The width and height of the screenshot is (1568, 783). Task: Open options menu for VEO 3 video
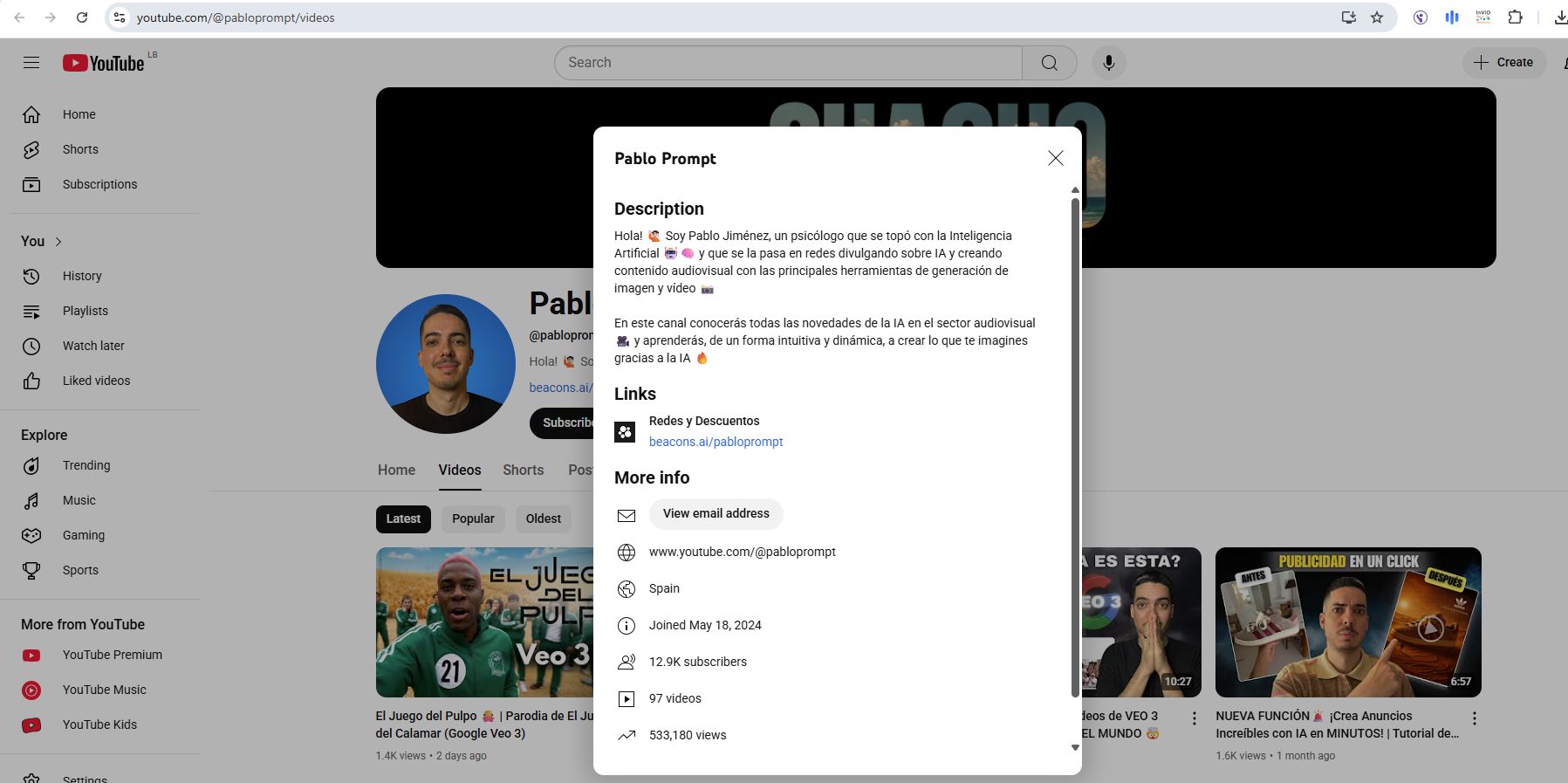pyautogui.click(x=1195, y=718)
